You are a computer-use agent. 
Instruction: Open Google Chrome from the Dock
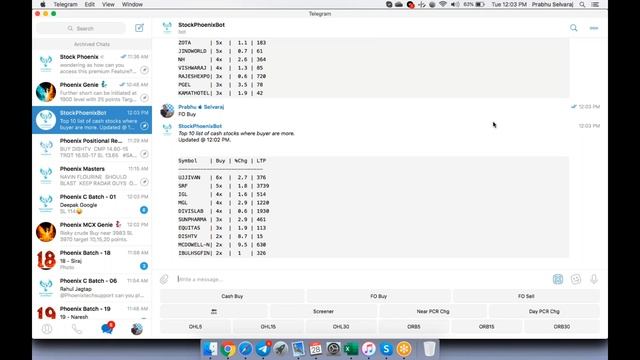coord(228,349)
